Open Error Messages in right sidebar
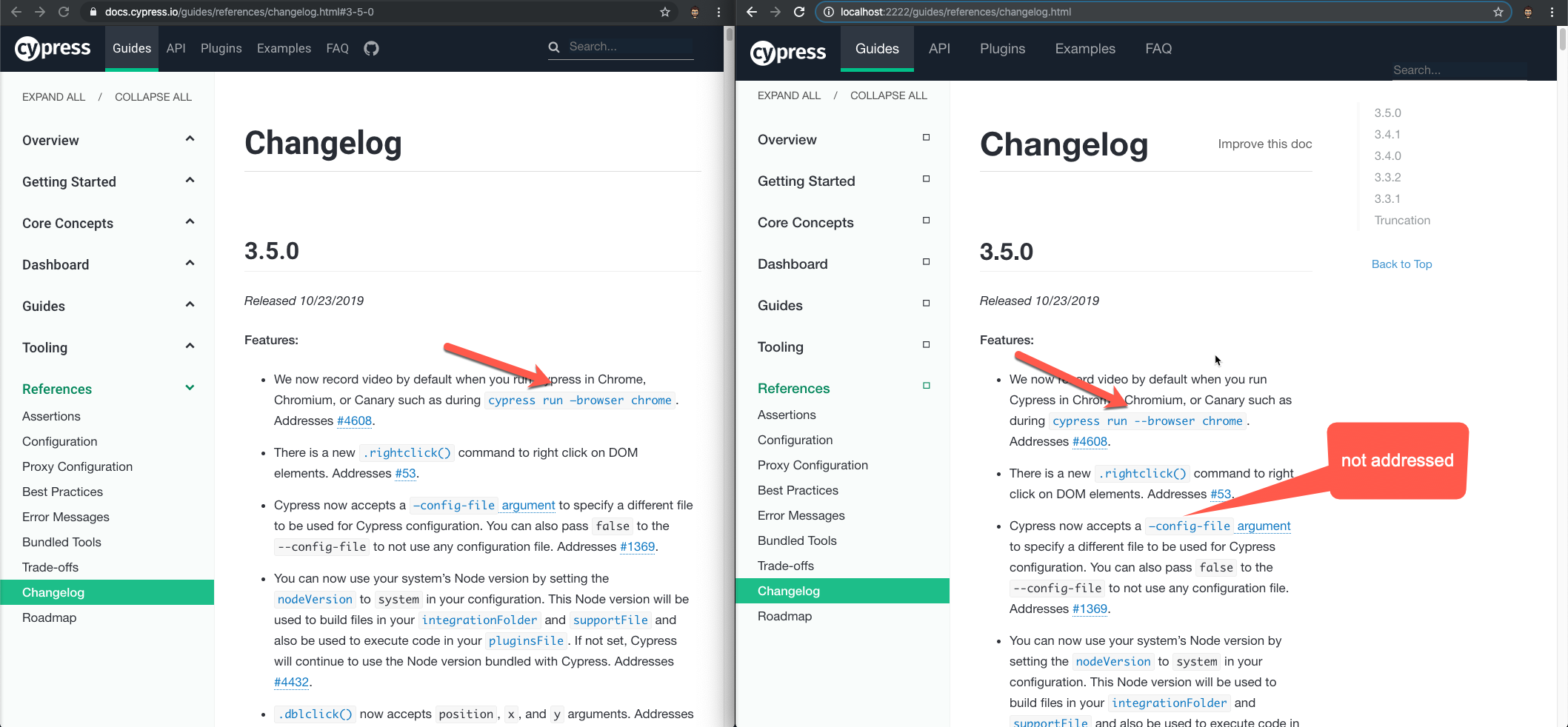Image resolution: width=1568 pixels, height=727 pixels. tap(801, 515)
